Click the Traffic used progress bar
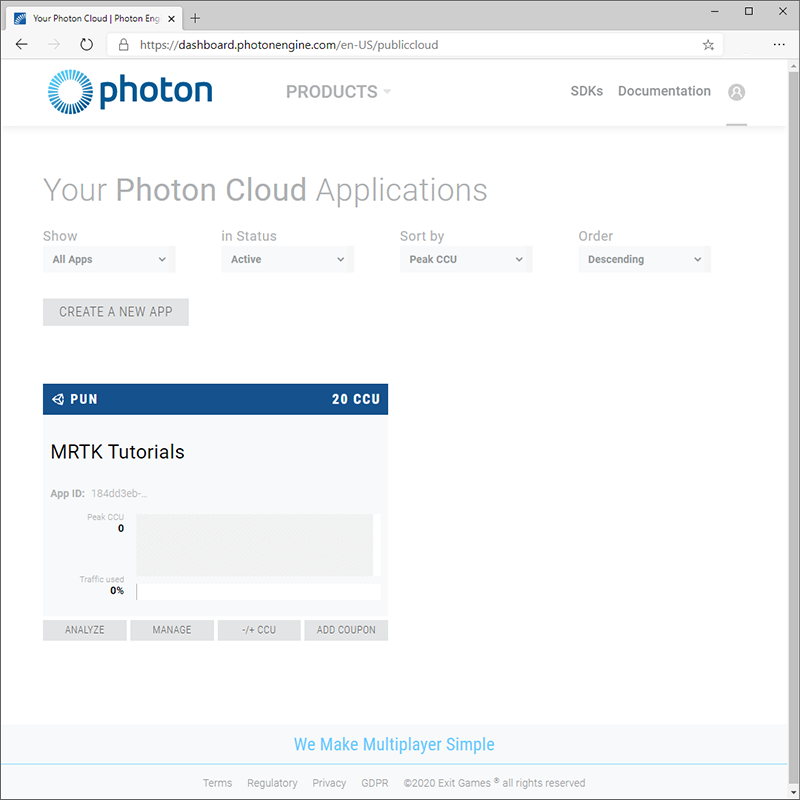Viewport: 800px width, 800px height. (x=255, y=591)
